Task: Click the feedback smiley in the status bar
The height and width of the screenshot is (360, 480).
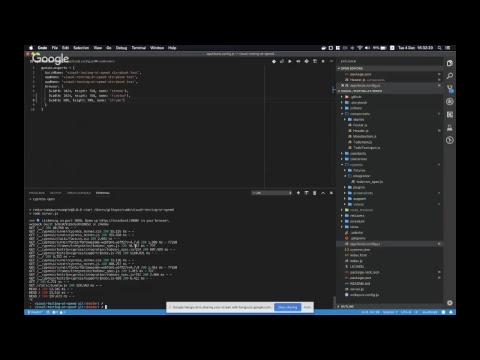Action: point(443,312)
